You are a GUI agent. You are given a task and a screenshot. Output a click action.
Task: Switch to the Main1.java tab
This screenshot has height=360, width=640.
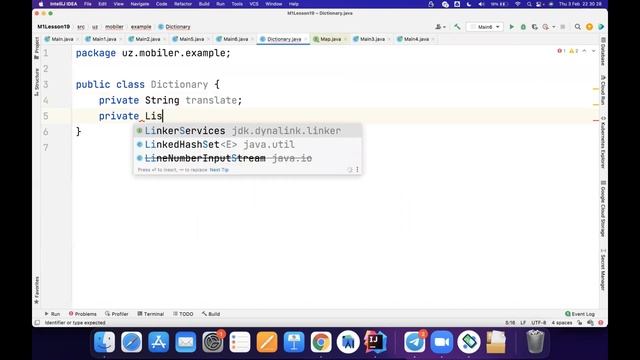[104, 39]
